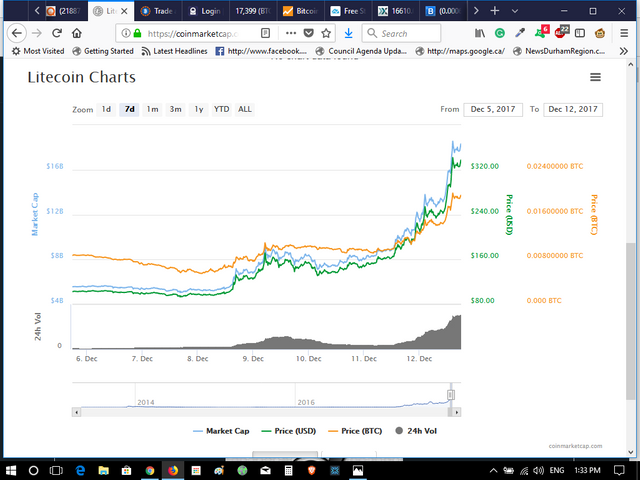Open the downloads arrow panel
This screenshot has height=480, width=640.
click(348, 33)
